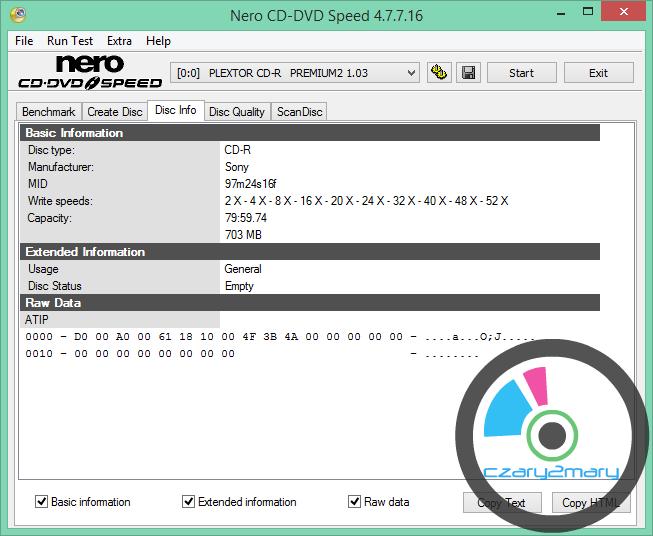Switch to the Benchmark tab
653x536 pixels.
point(48,112)
